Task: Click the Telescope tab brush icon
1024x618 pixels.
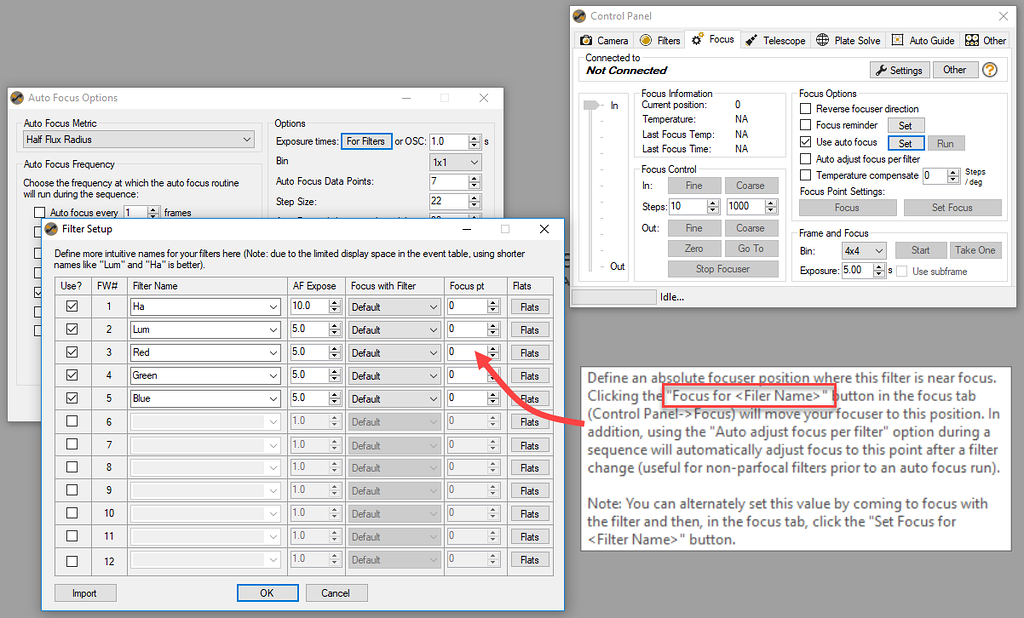Action: (750, 40)
